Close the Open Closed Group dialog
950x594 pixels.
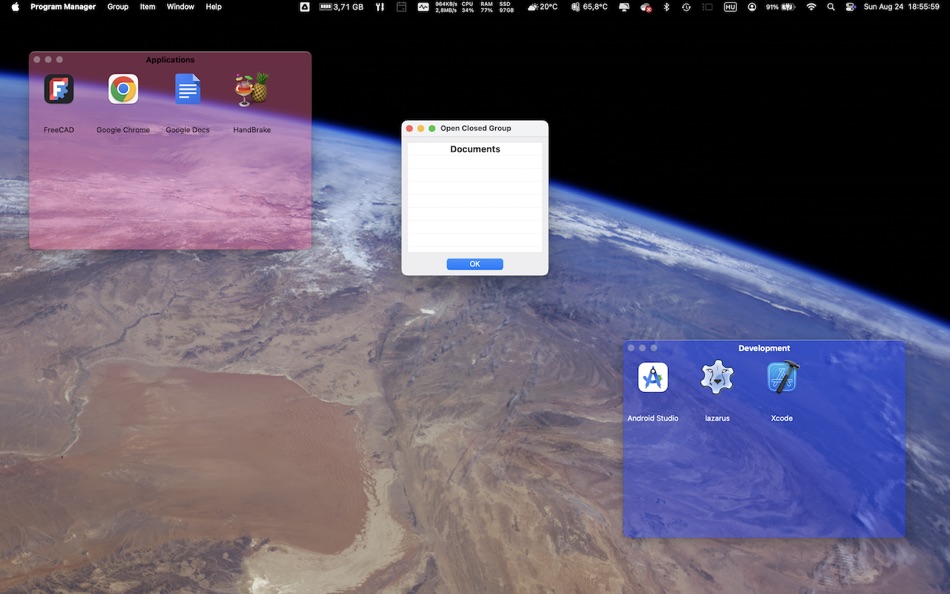409,128
